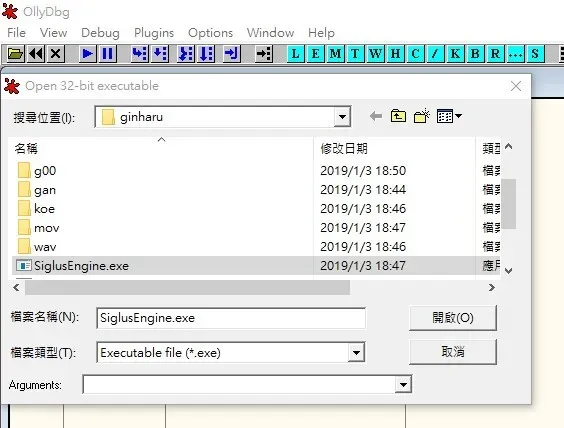564x428 pixels.
Task: Open the Debug menu
Action: coord(100,33)
